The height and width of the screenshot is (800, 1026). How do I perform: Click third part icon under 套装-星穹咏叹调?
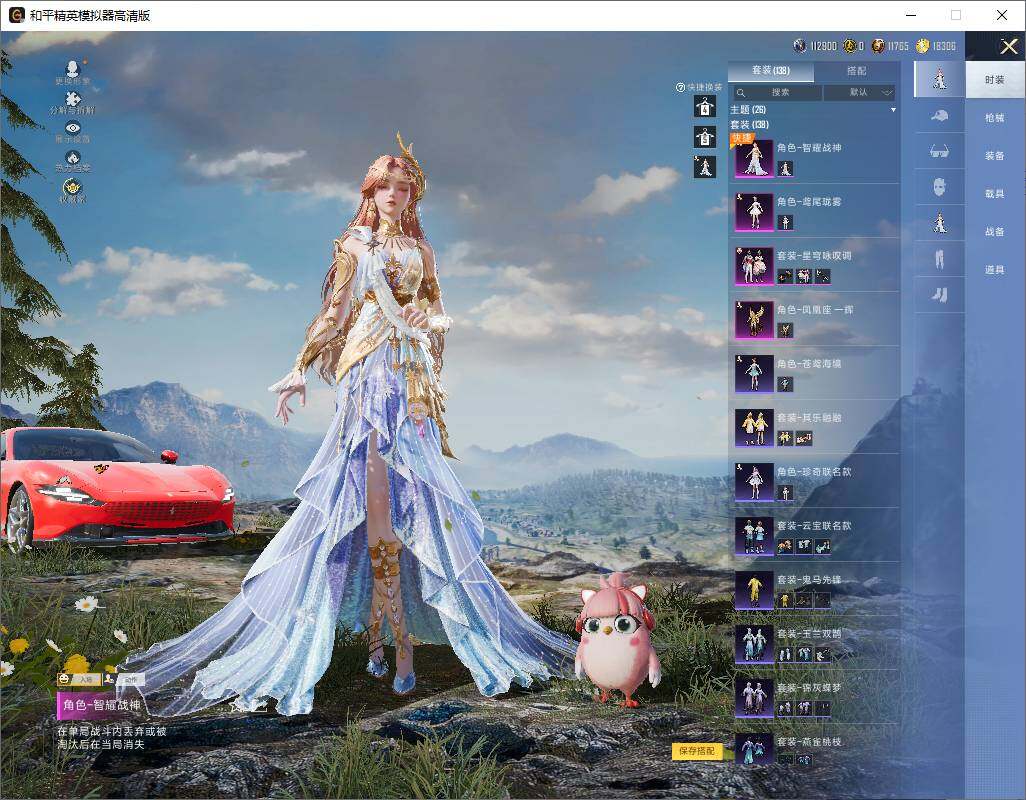click(x=823, y=277)
